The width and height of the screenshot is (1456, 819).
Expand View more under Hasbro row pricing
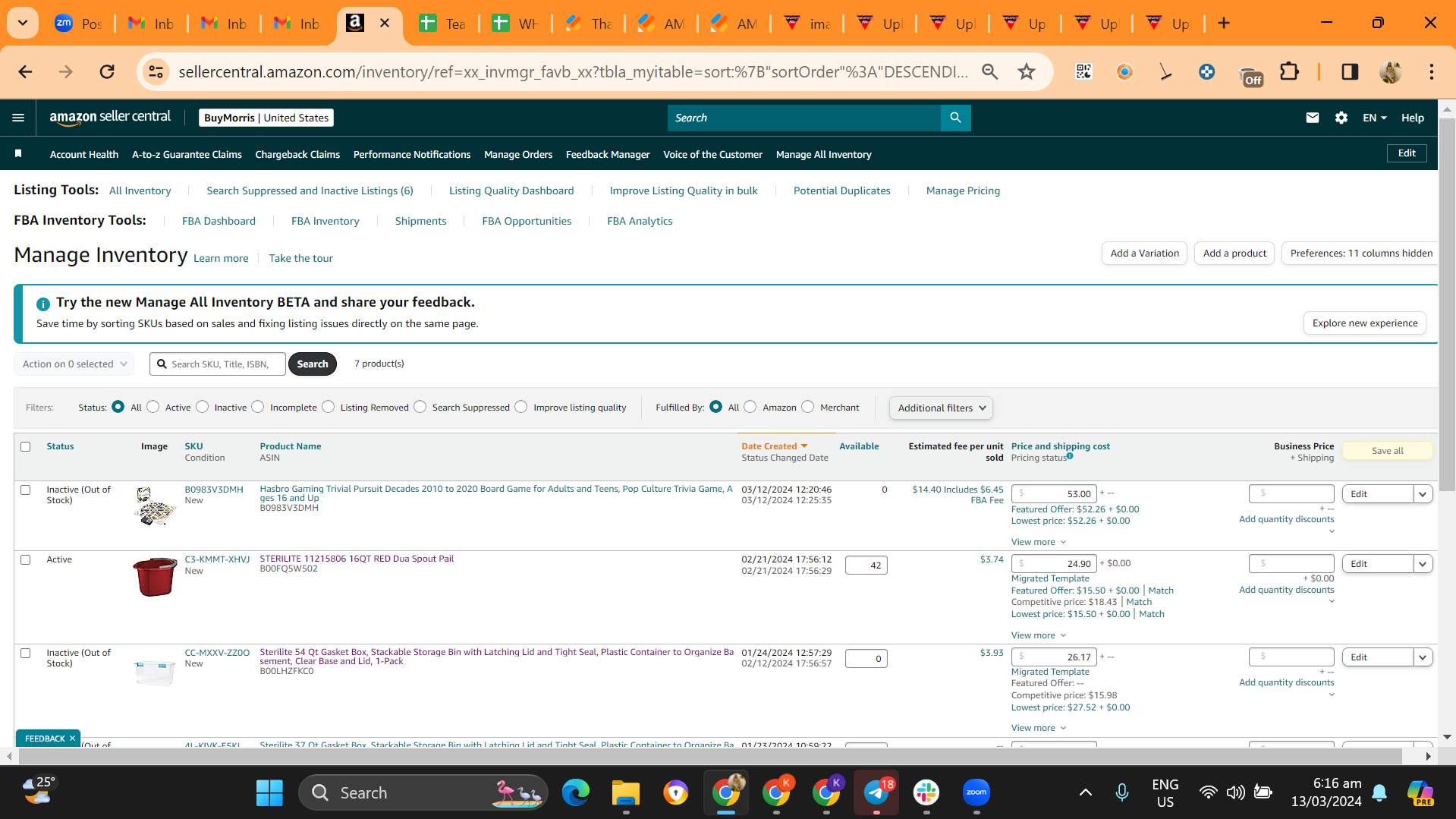pyautogui.click(x=1039, y=542)
